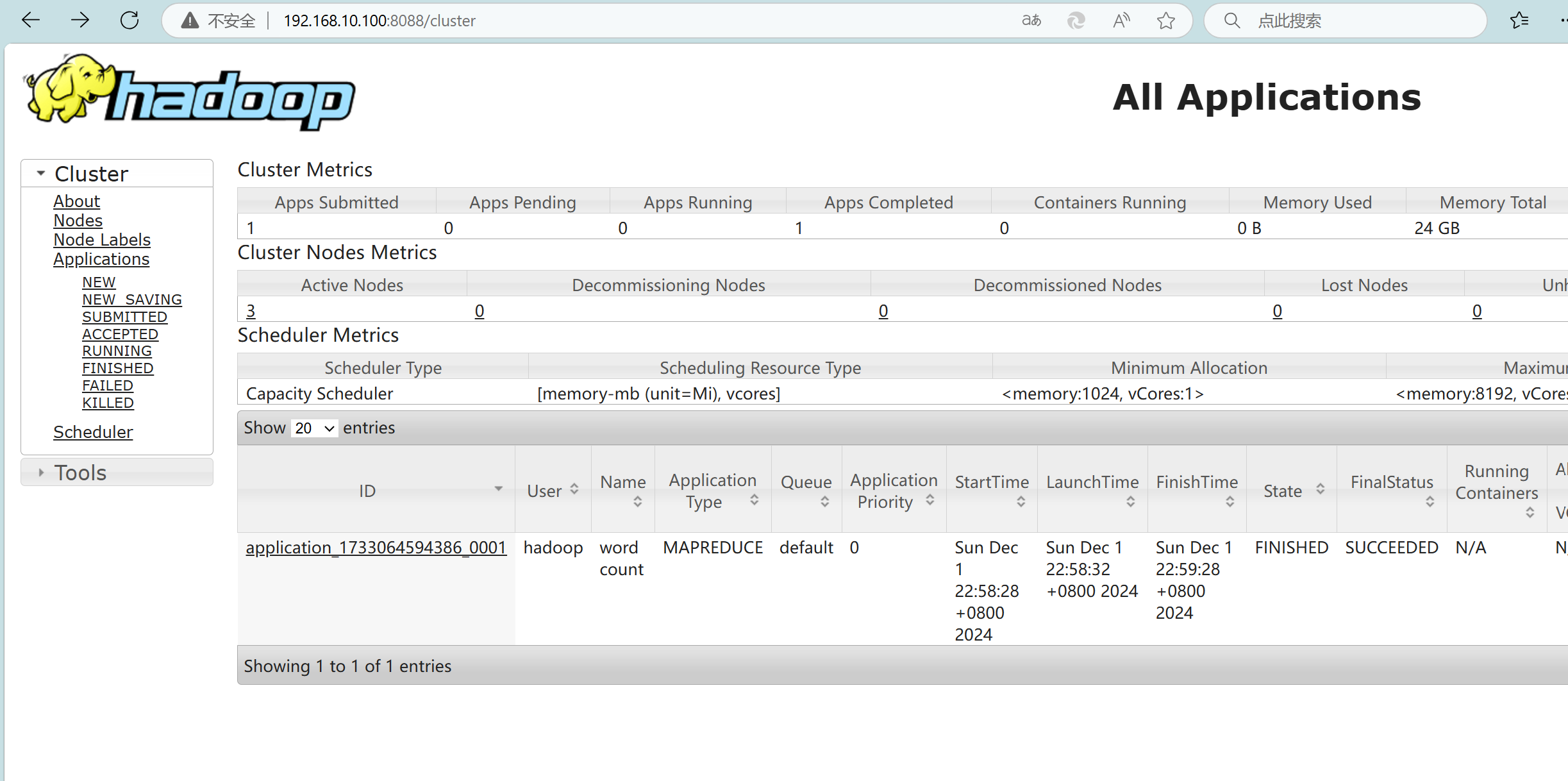Open the favorites list icon
The height and width of the screenshot is (781, 1568).
coord(1519,21)
